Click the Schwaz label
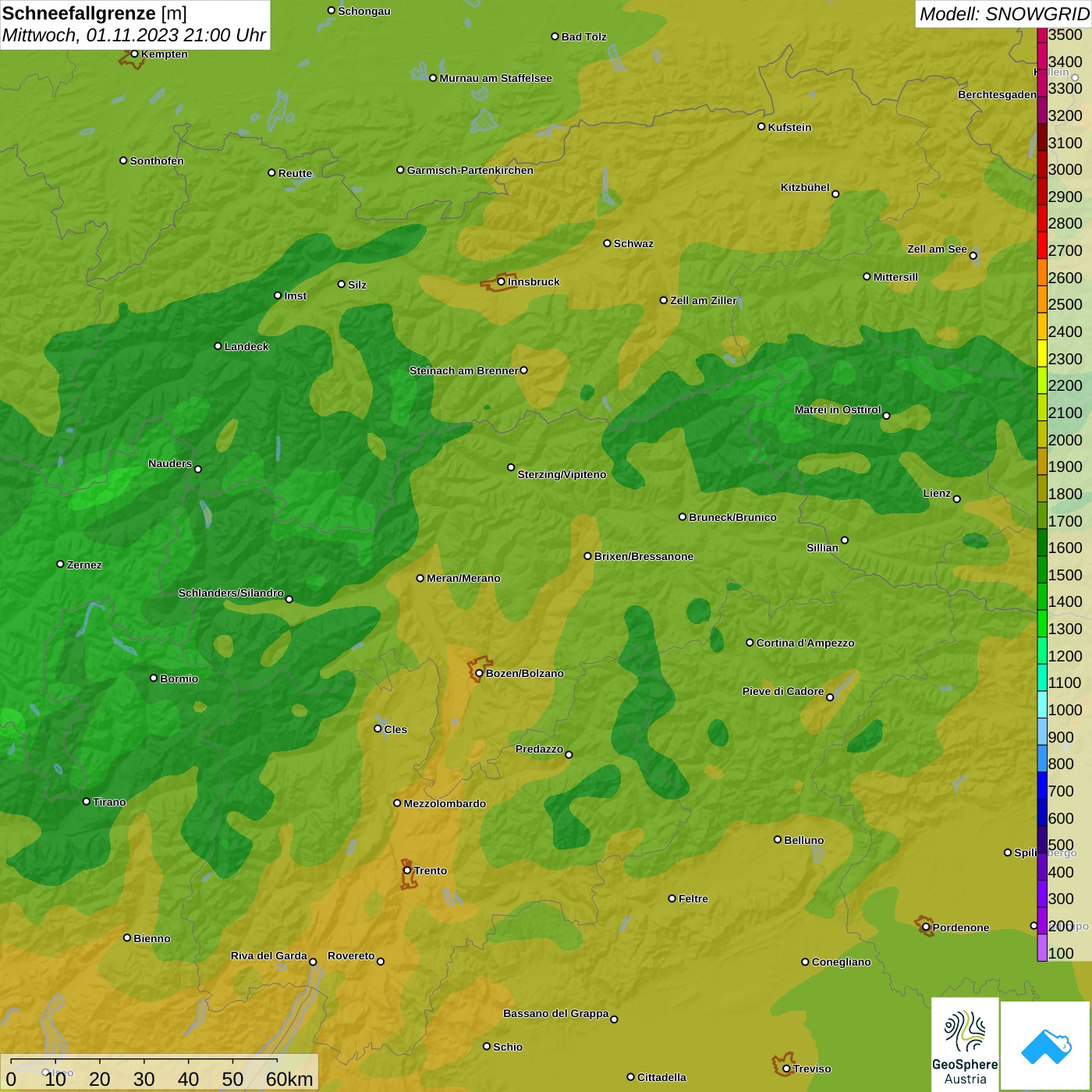This screenshot has height=1092, width=1092. [x=634, y=243]
